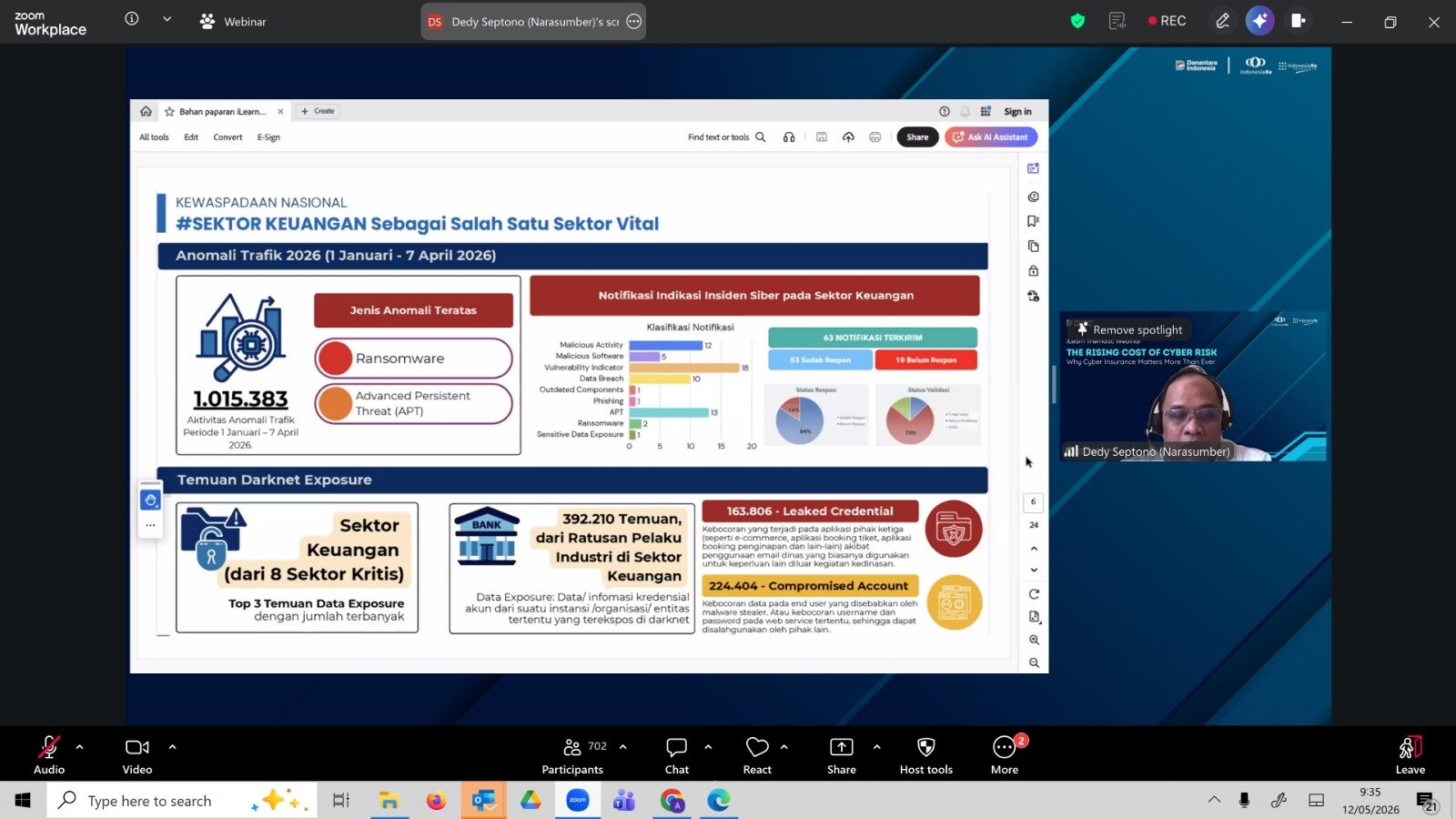The height and width of the screenshot is (819, 1456).
Task: Select the Bahan paparan iLearn document tab
Action: tap(222, 112)
